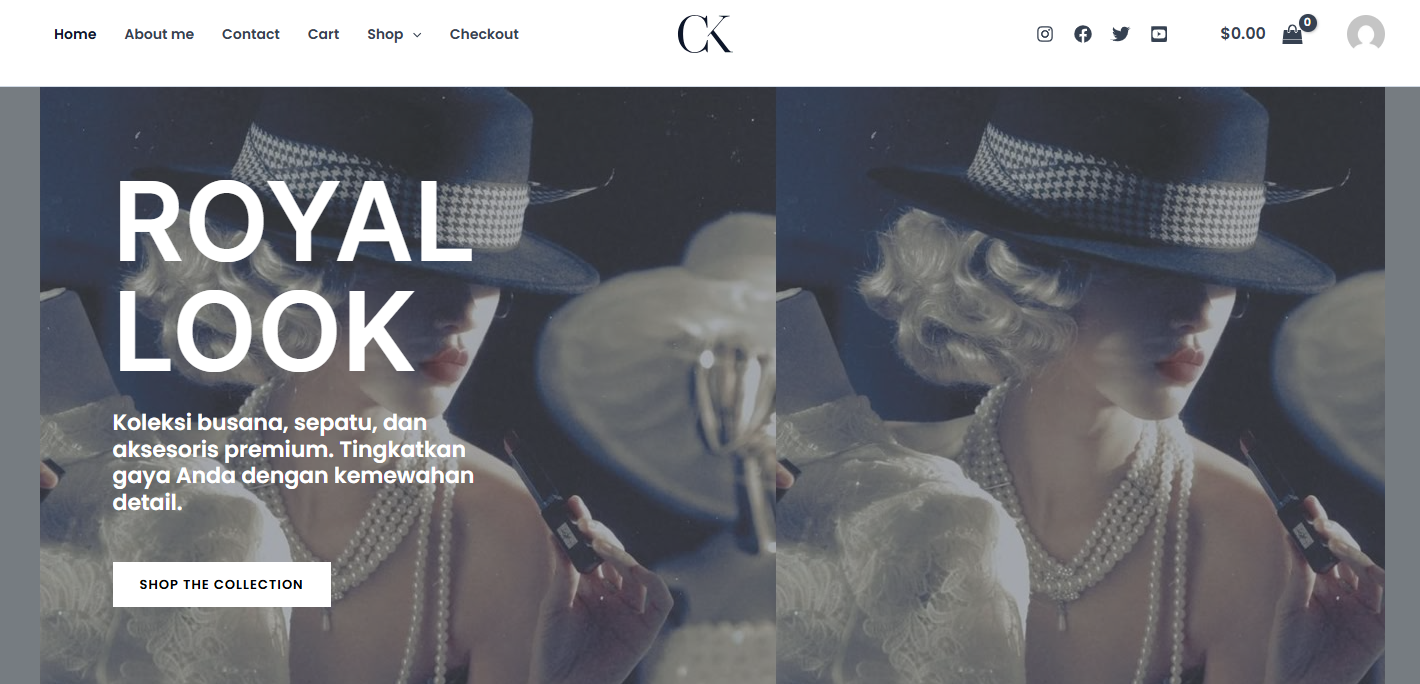Open the Instagram social icon
Screen dimensions: 1420x684
click(1045, 34)
